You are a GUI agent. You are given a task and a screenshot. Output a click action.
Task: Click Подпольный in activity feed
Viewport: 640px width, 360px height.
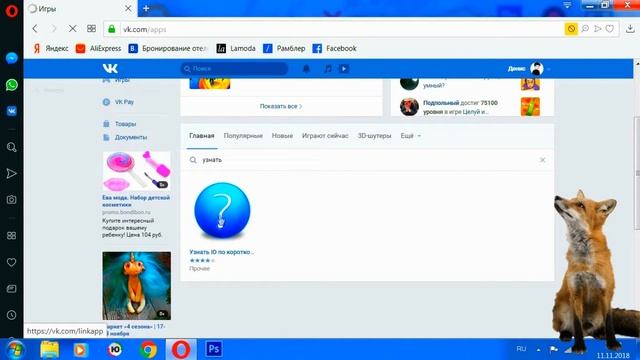(441, 103)
